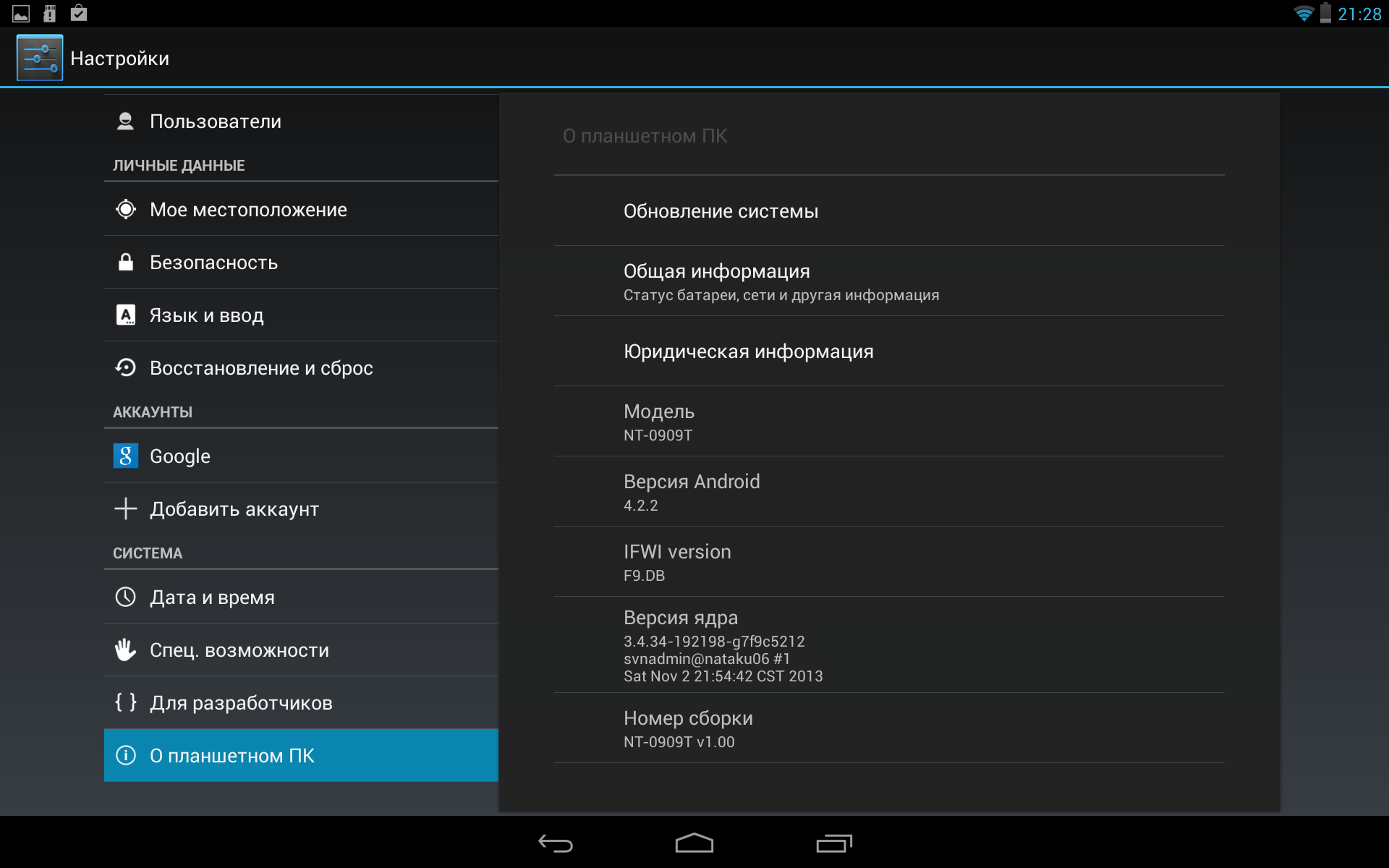
Task: Tap the hand icon for Accessibility
Action: 125,650
